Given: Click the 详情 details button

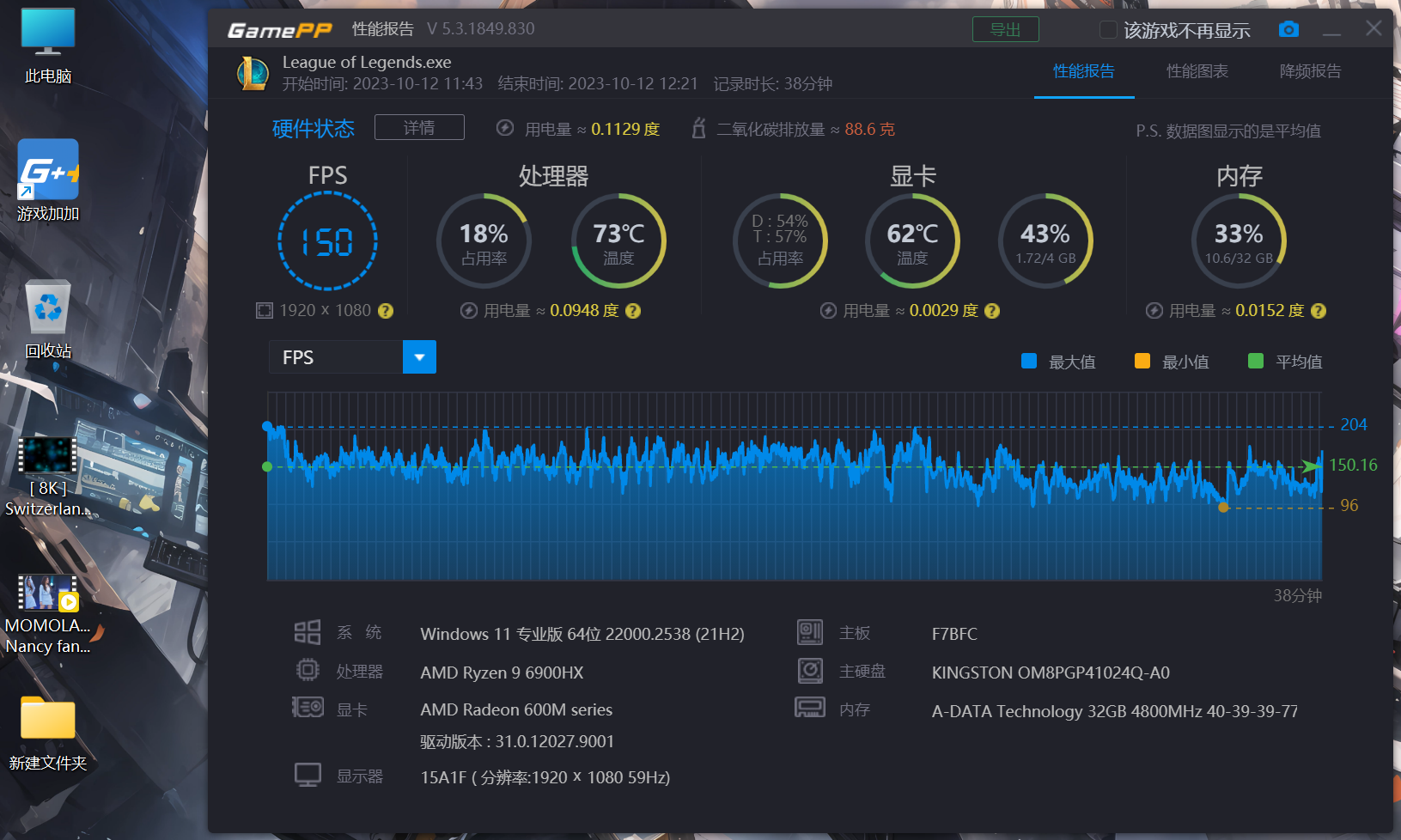Looking at the screenshot, I should coord(419,127).
